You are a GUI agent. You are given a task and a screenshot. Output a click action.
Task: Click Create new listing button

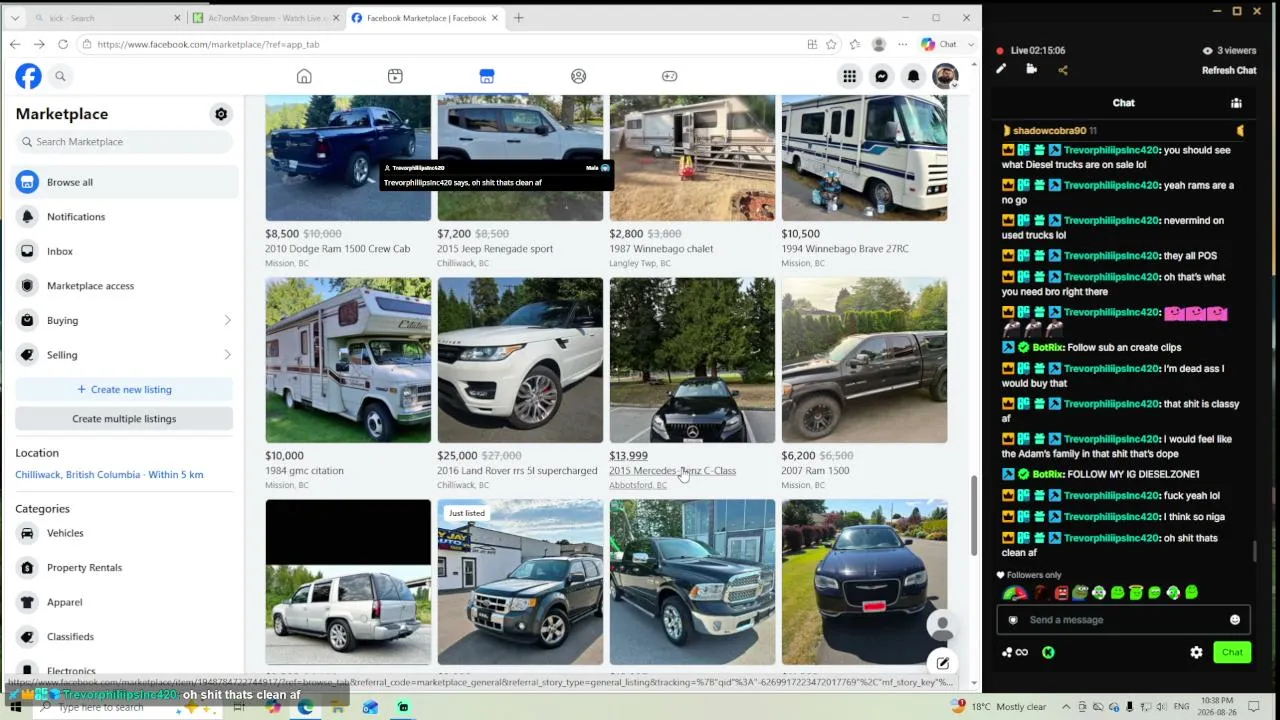coord(124,389)
